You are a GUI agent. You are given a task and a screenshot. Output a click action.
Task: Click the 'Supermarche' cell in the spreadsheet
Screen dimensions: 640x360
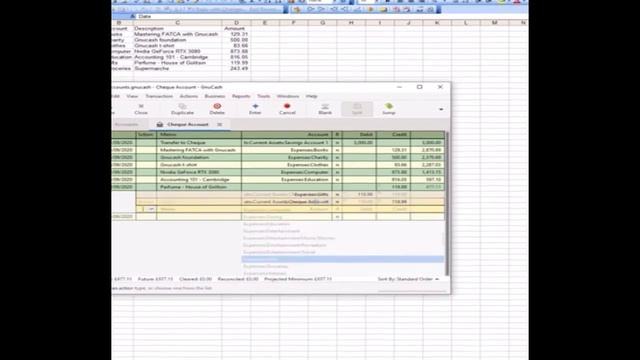point(178,69)
